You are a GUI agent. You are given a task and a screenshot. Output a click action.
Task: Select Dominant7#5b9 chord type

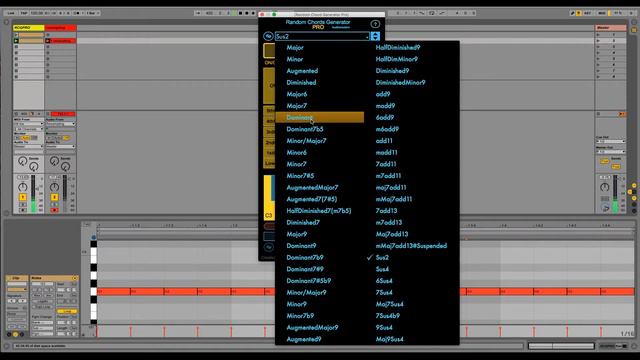309,281
